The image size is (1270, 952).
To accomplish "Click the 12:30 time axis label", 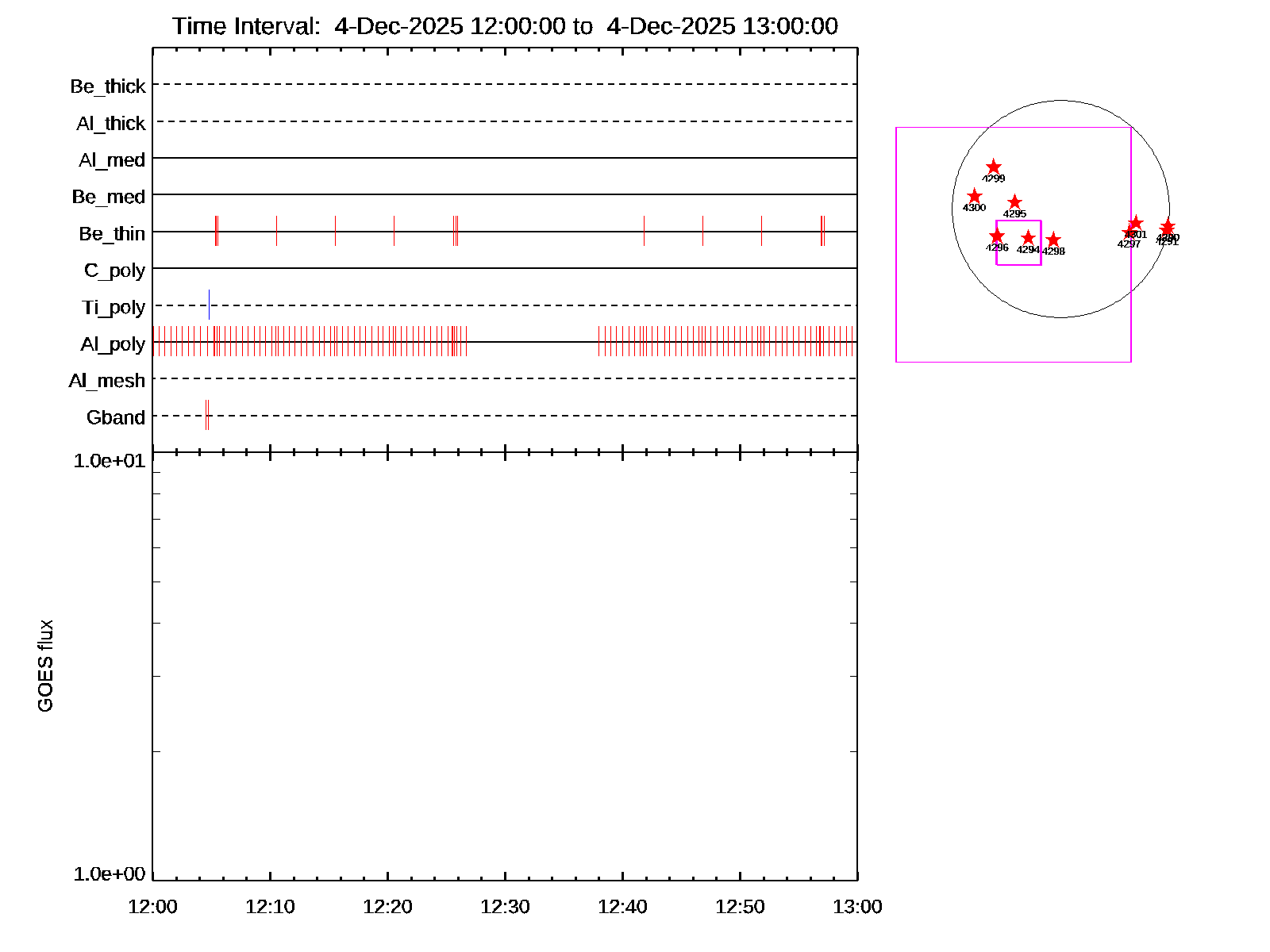I will (505, 906).
